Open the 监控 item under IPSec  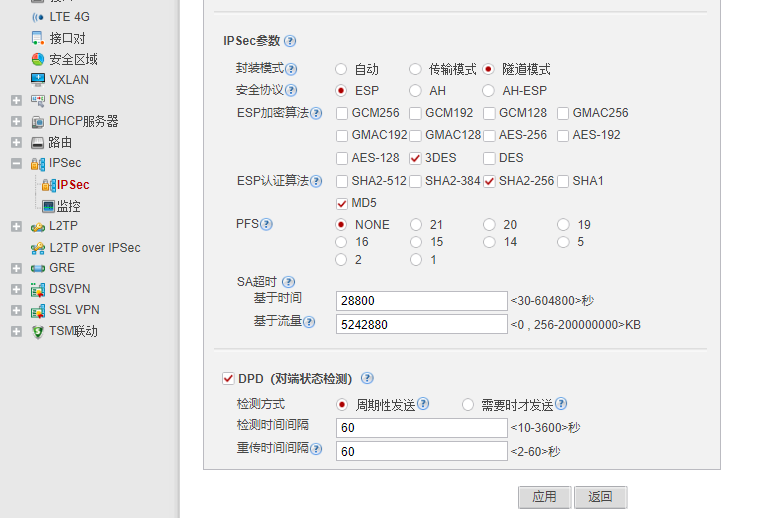[68, 206]
